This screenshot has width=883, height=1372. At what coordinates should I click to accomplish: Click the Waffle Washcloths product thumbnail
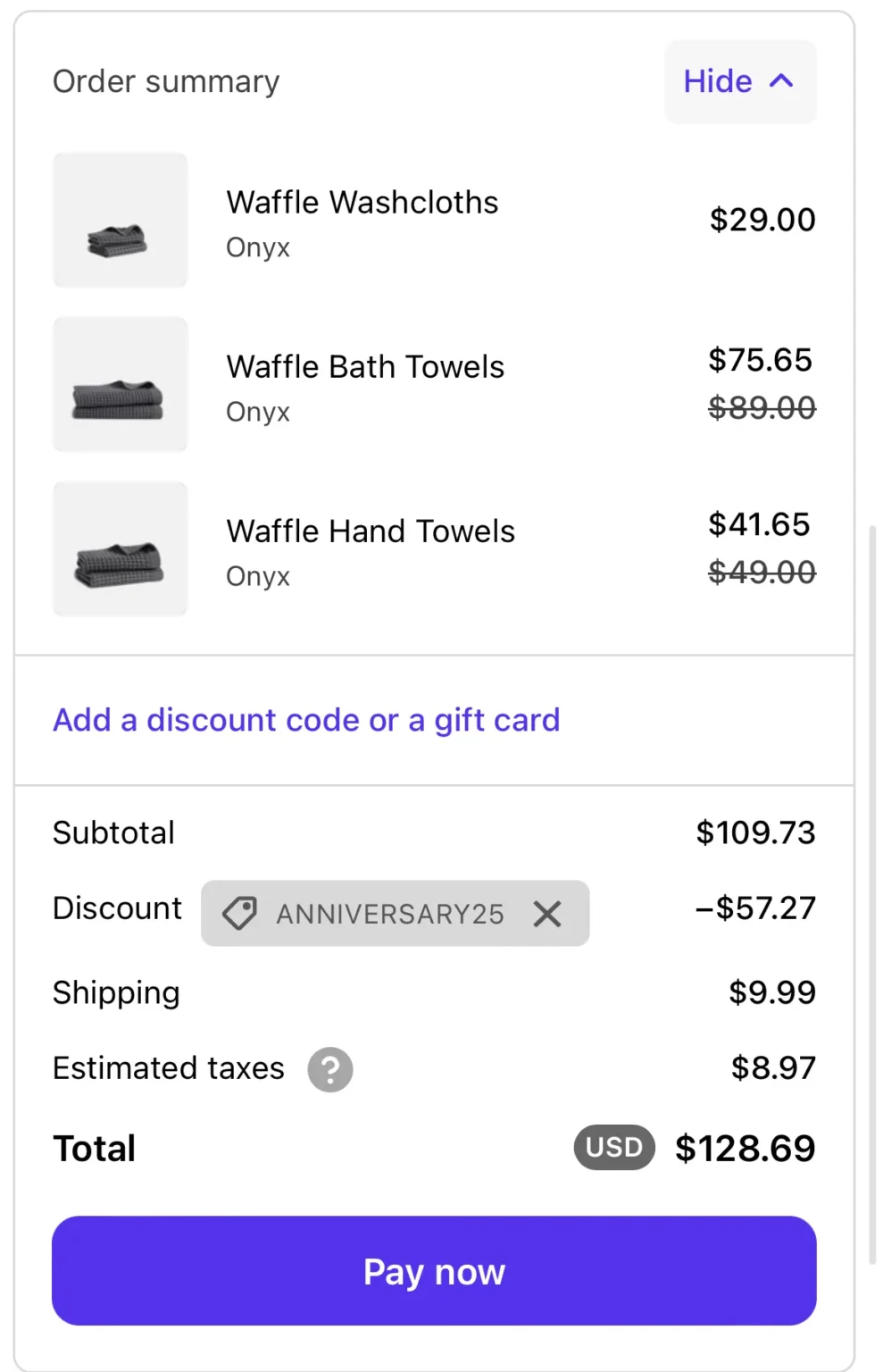coord(121,220)
